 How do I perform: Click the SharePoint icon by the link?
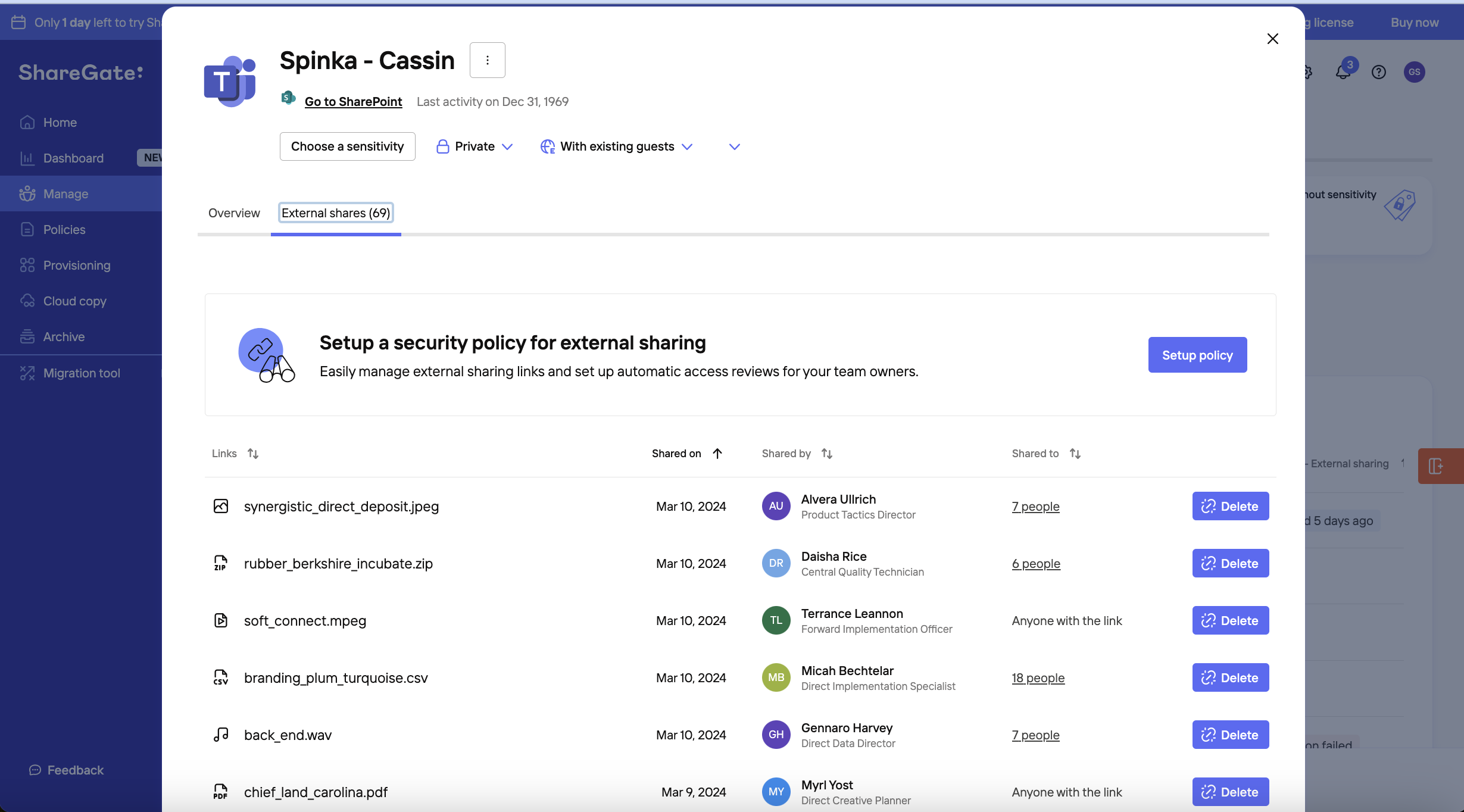(288, 98)
